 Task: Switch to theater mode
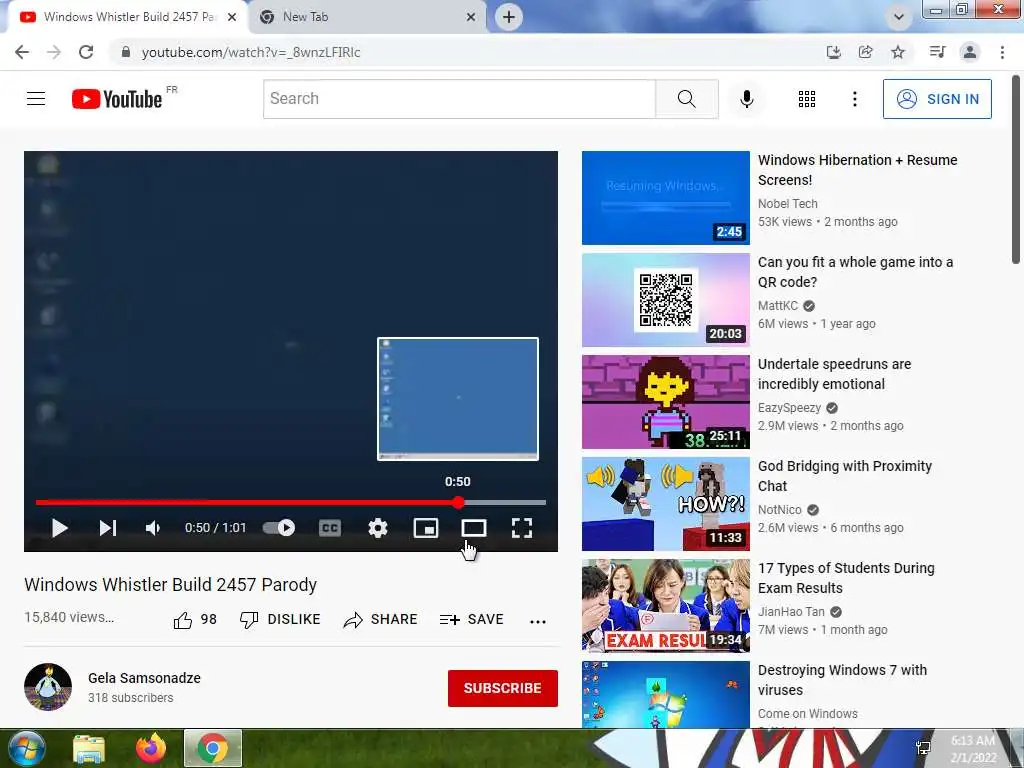[x=473, y=528]
